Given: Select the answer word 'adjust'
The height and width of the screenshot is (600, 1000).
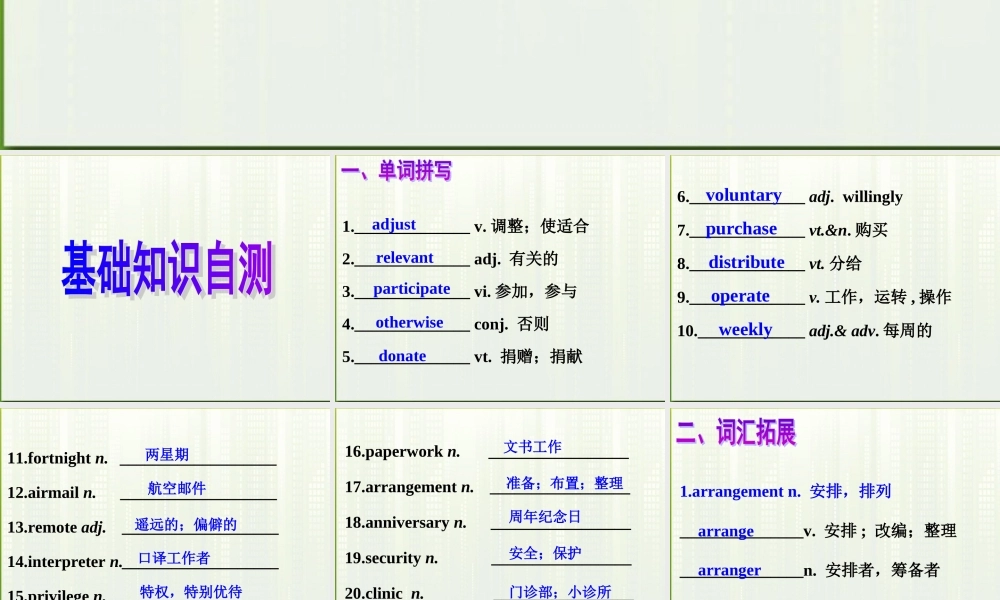Looking at the screenshot, I should click(393, 224).
